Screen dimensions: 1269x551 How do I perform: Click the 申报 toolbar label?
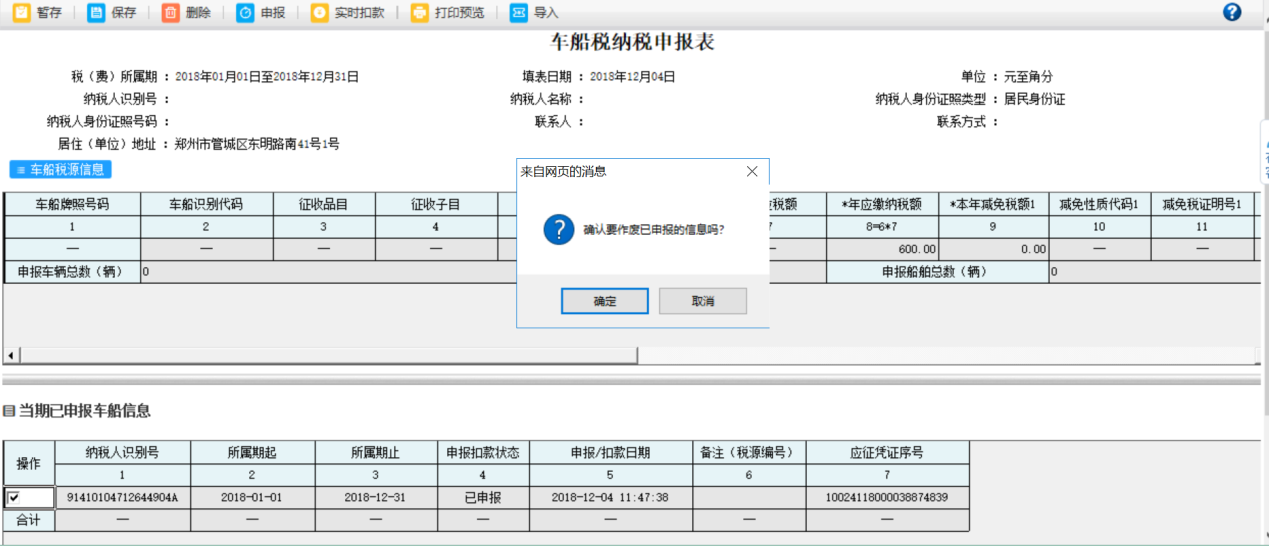click(x=272, y=13)
